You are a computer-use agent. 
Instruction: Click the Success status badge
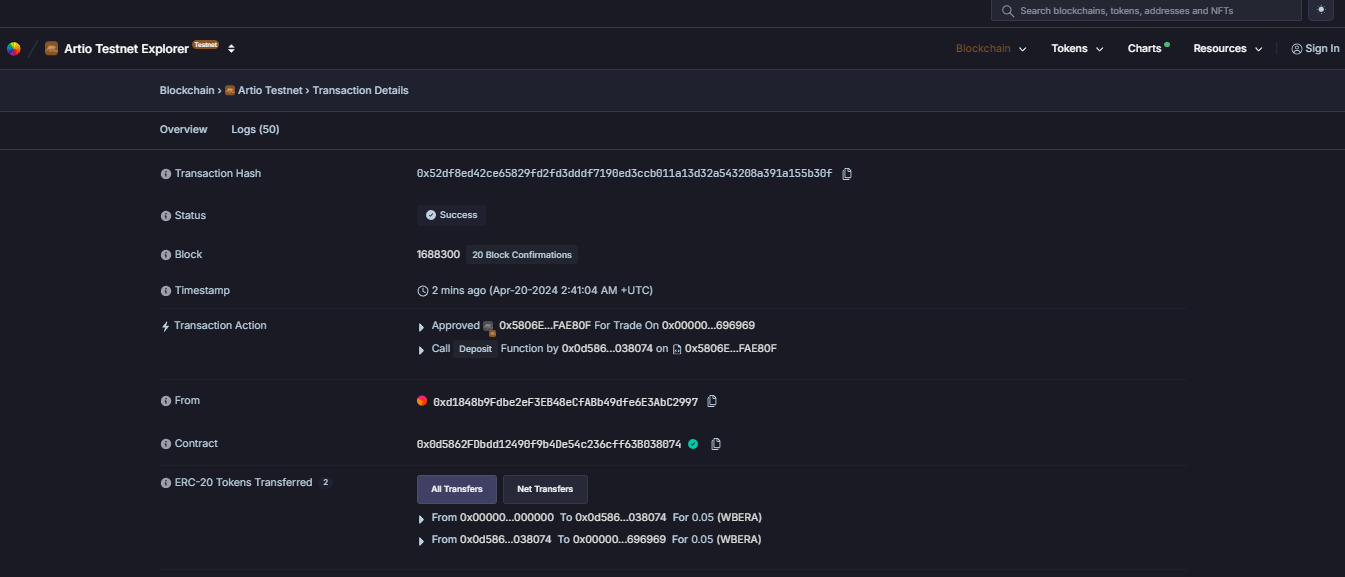451,215
